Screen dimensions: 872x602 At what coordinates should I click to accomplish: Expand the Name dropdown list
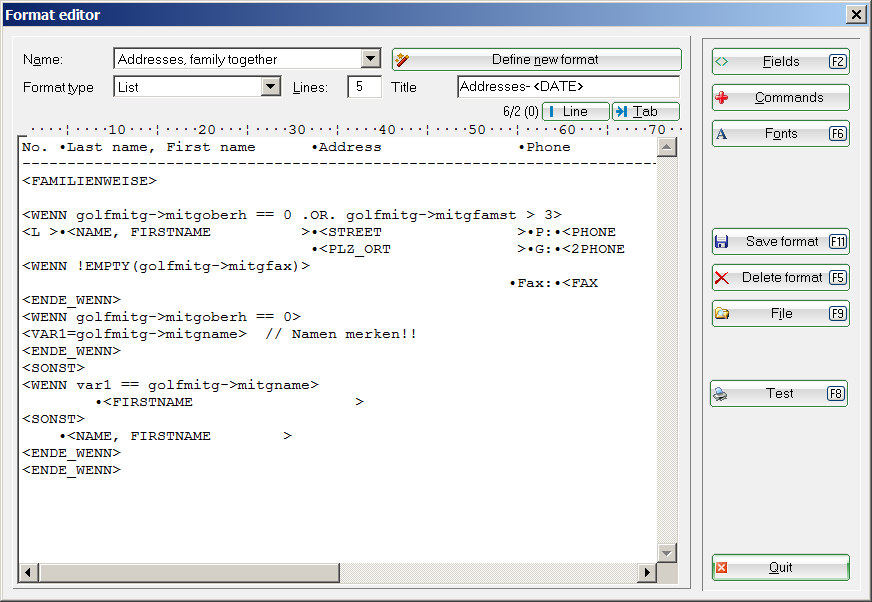(370, 59)
